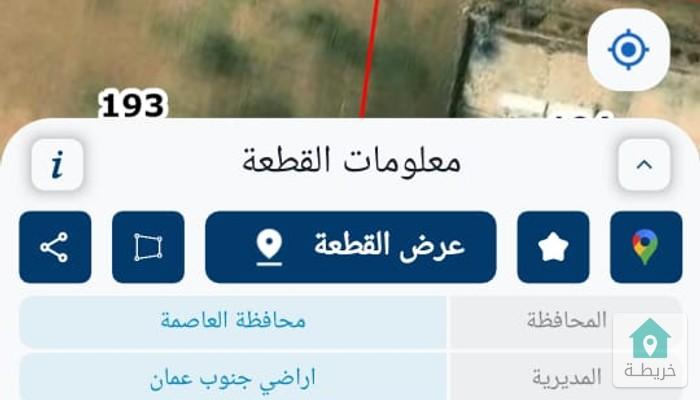Tap the locate-me crosshair button
The width and height of the screenshot is (700, 400).
[x=628, y=50]
